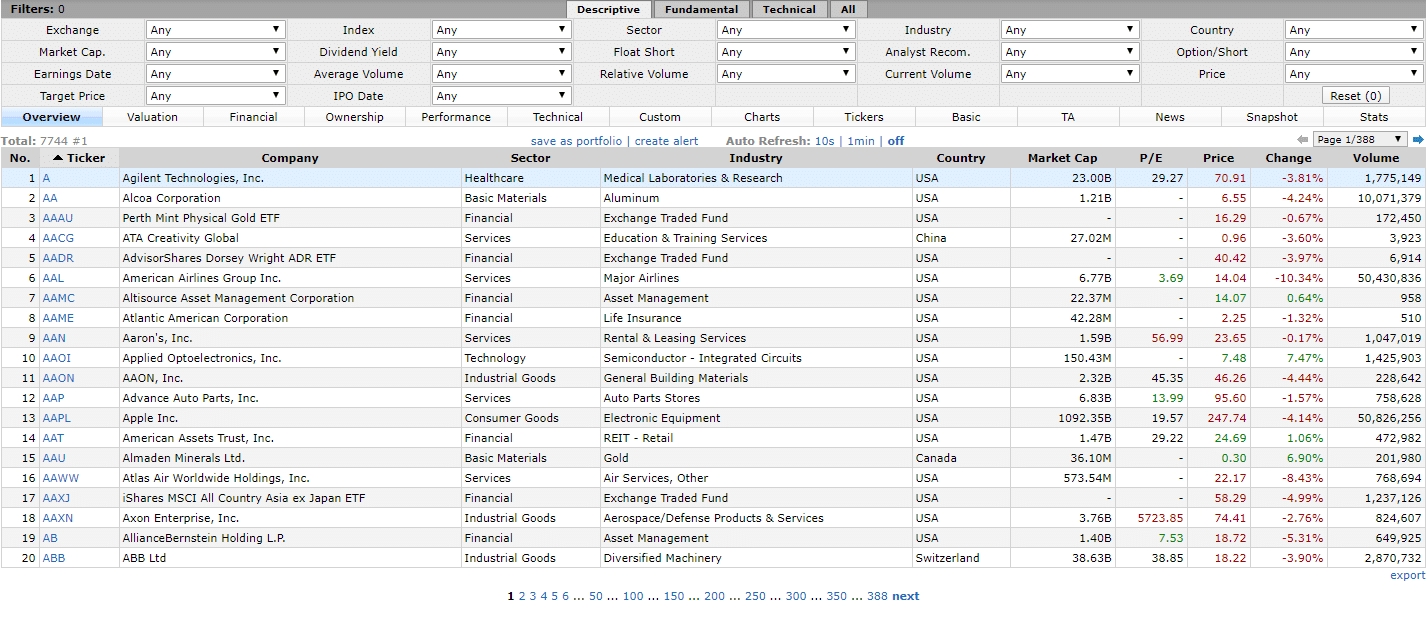Click the next pagination link
This screenshot has width=1427, height=619.
905,596
